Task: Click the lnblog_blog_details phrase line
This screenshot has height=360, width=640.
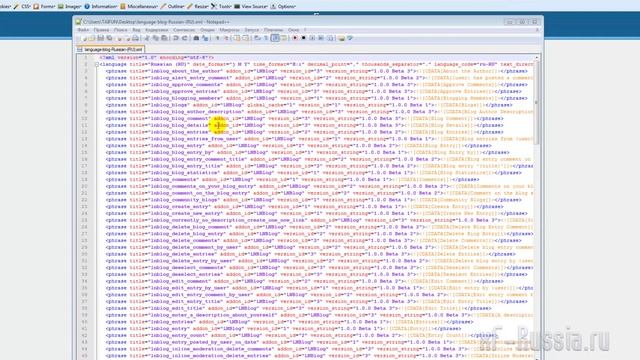Action: point(304,125)
